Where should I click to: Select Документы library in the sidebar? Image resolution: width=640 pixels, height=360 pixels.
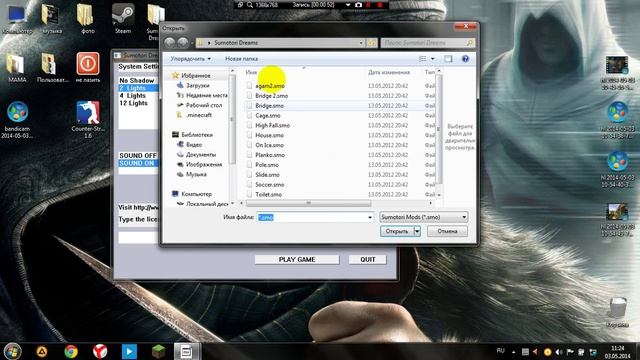[196, 155]
